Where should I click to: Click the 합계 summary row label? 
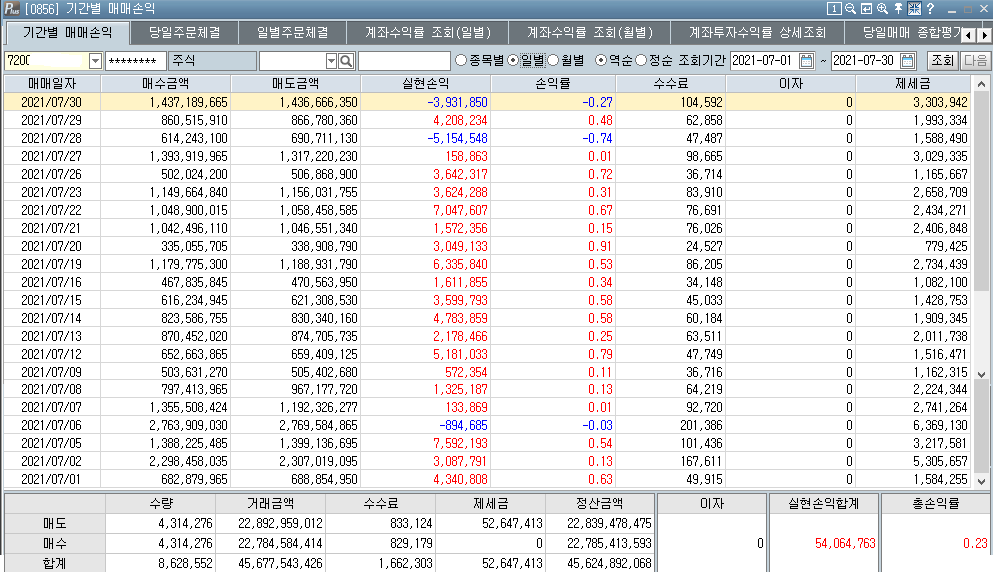point(54,563)
